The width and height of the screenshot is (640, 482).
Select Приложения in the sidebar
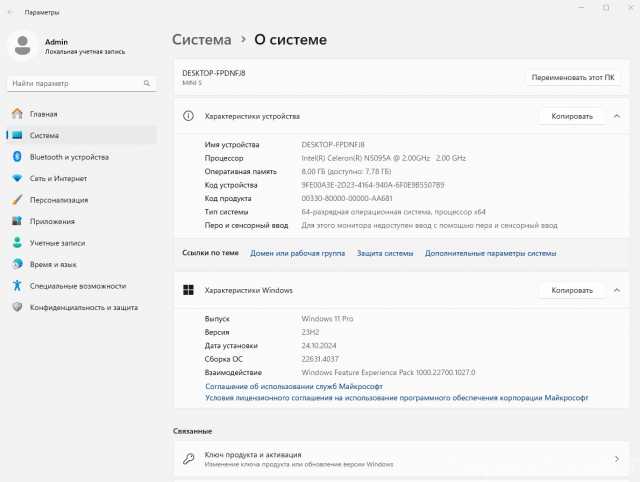[52, 221]
